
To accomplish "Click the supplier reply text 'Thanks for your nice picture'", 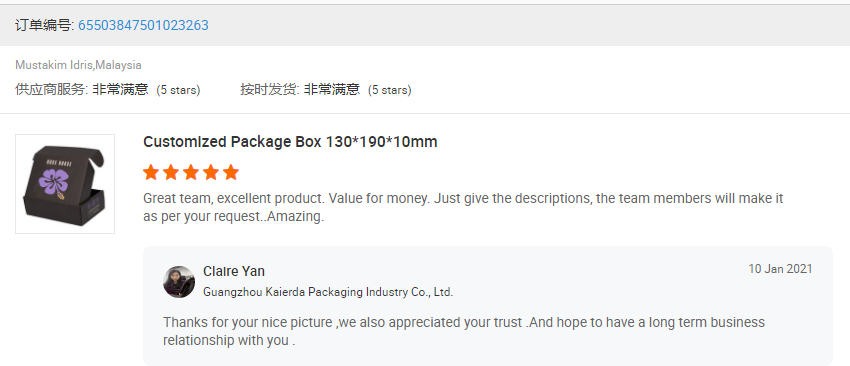I will pos(464,331).
